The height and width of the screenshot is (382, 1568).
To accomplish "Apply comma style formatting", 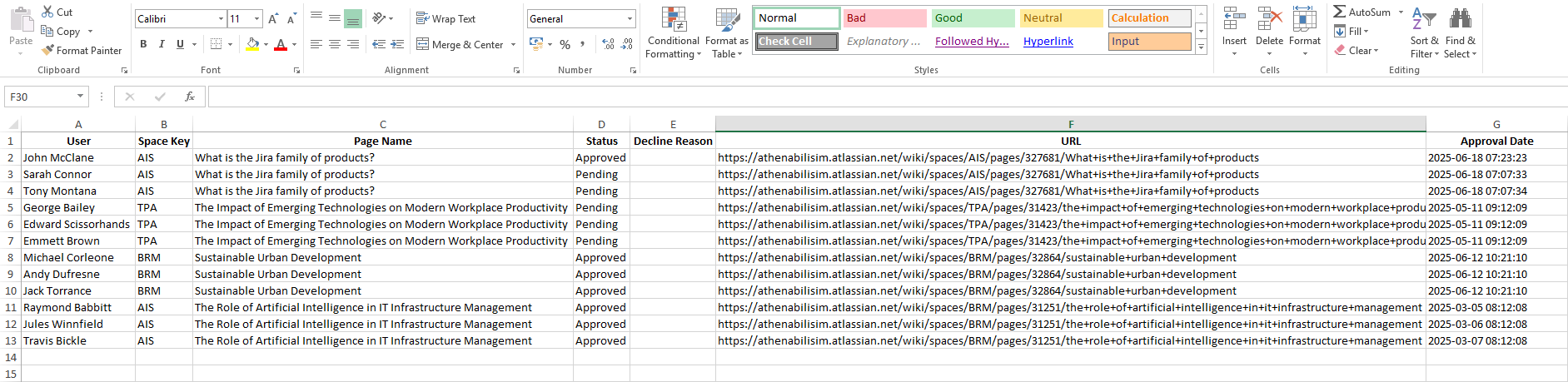I will (x=583, y=44).
